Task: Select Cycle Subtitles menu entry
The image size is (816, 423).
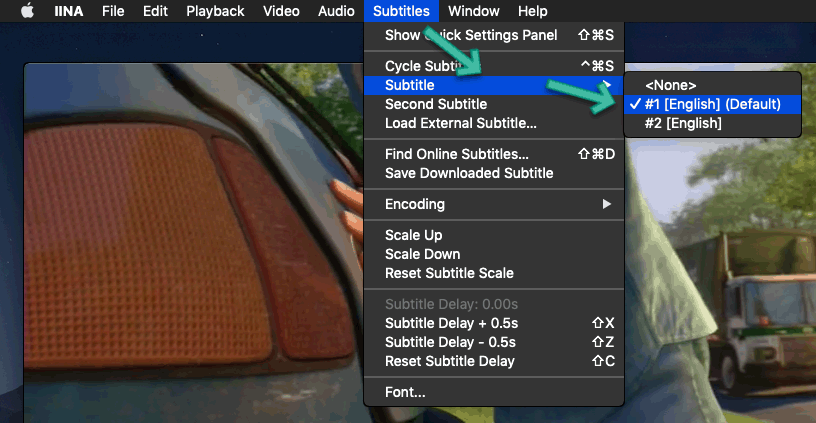Action: pos(494,66)
